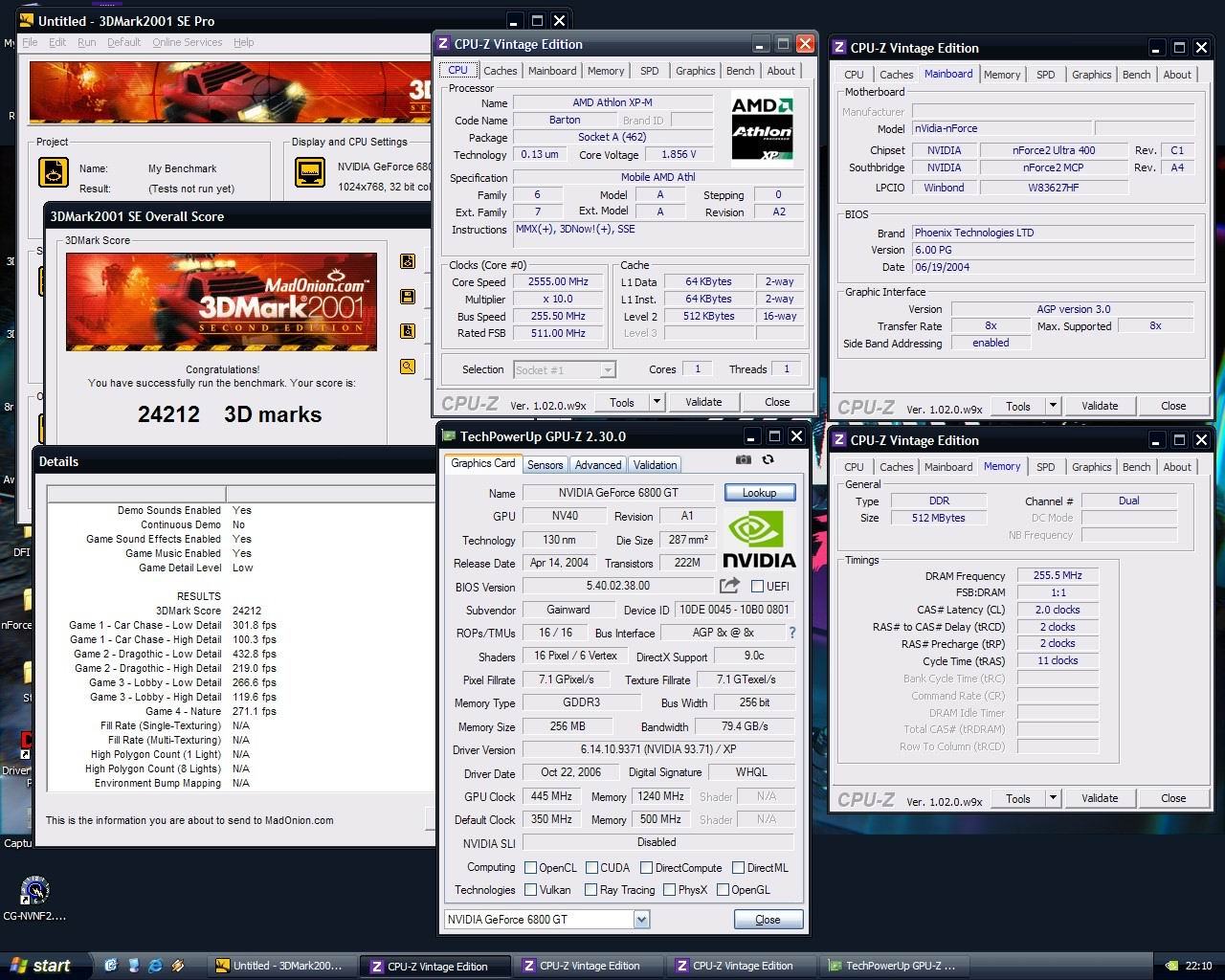
Task: Open Graphics tab in CPU-Z Memory window
Action: click(x=1091, y=467)
